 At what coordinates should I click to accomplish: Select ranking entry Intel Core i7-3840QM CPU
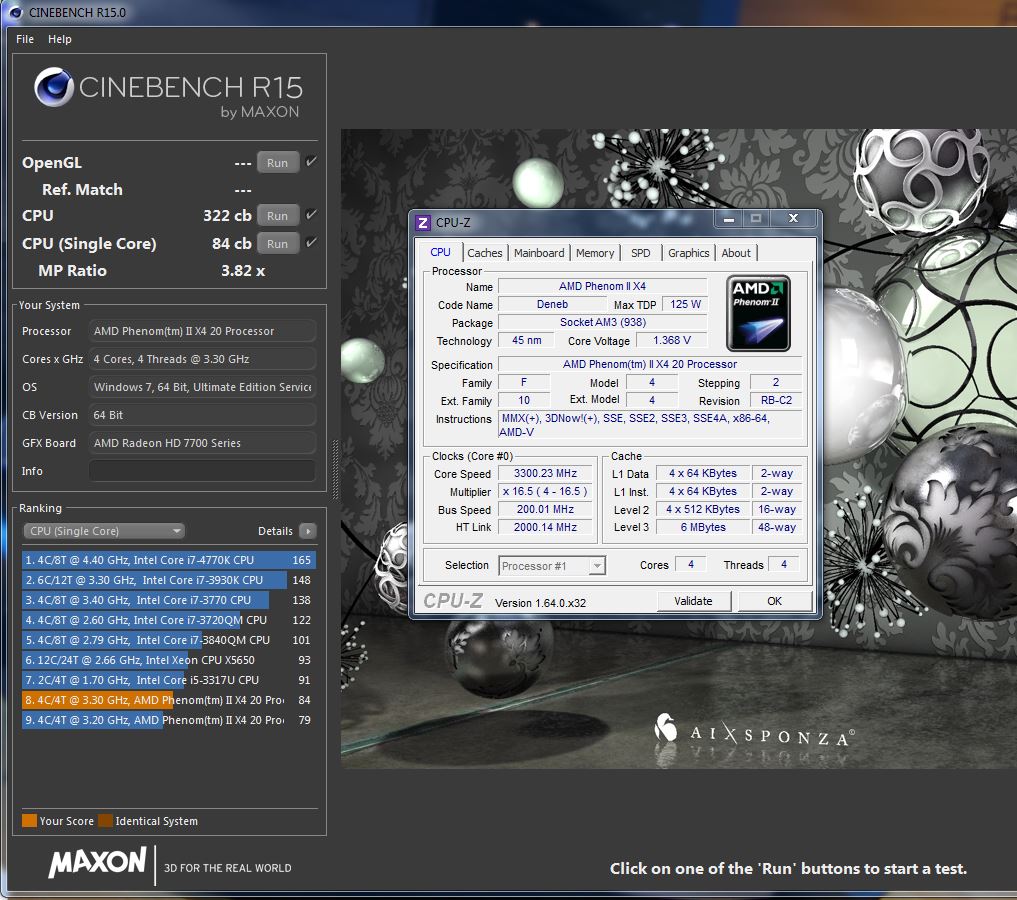pyautogui.click(x=168, y=640)
